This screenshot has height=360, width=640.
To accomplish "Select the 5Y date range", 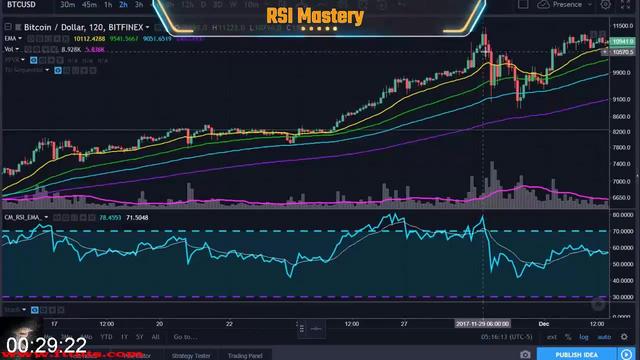I will click(x=140, y=337).
